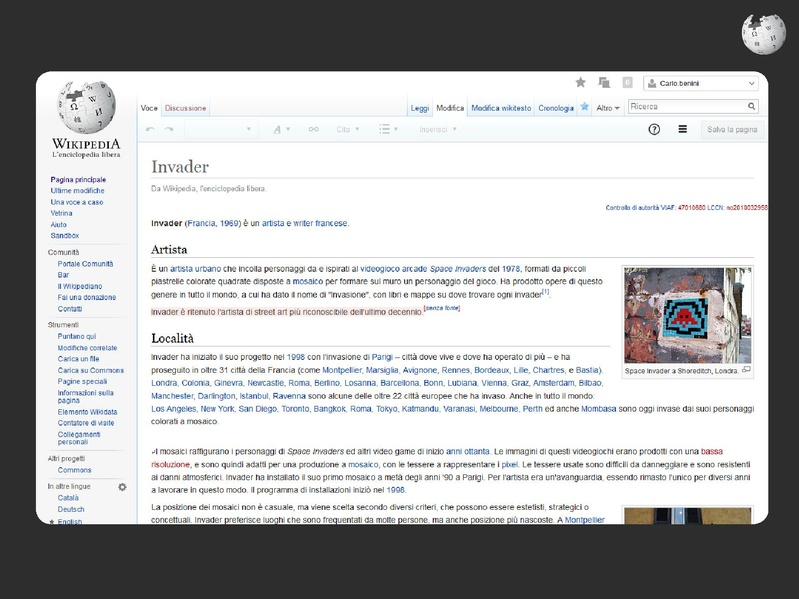
Task: Click the Artista section heading
Action: 169,250
